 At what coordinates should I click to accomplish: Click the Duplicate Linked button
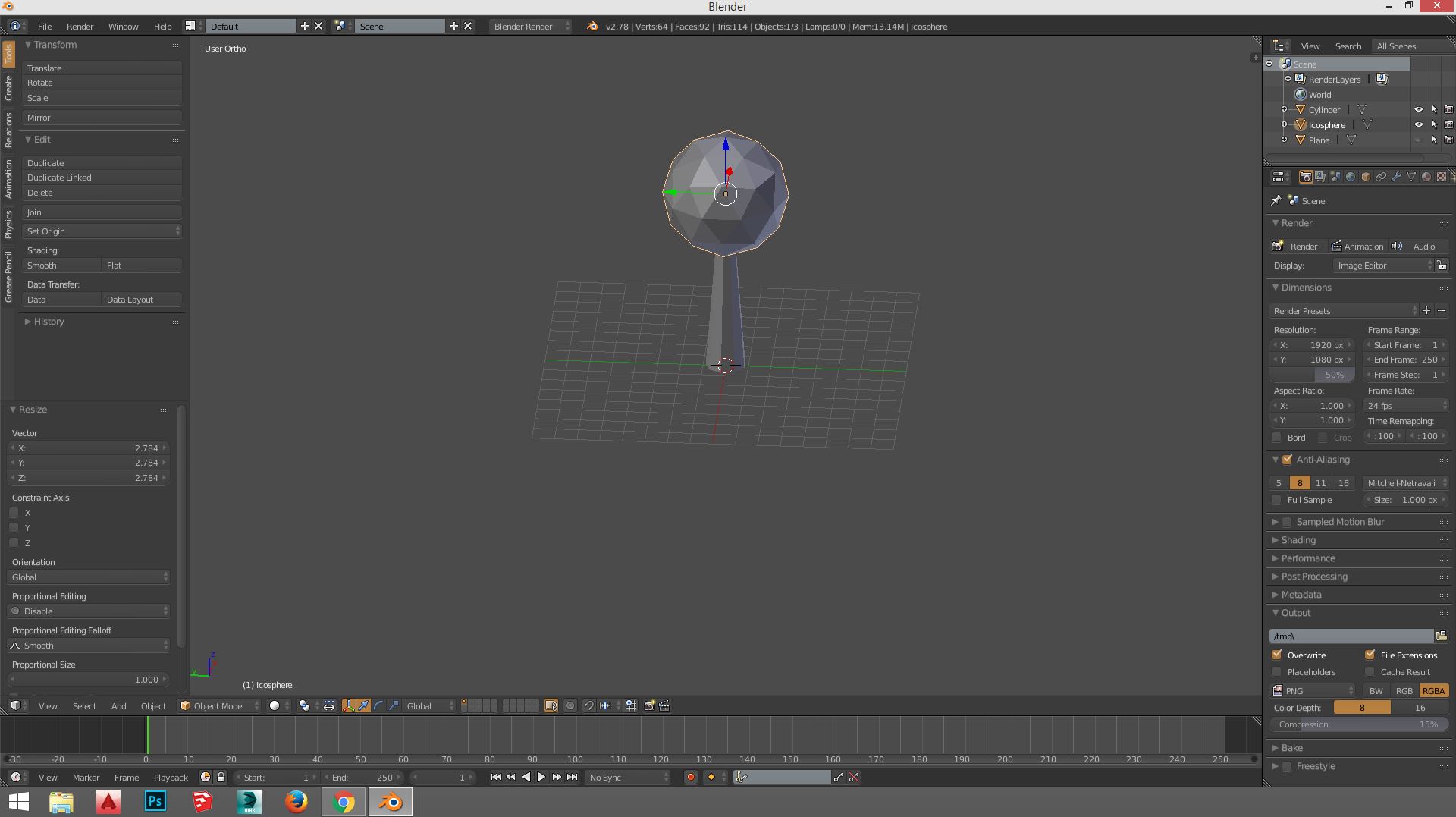102,178
